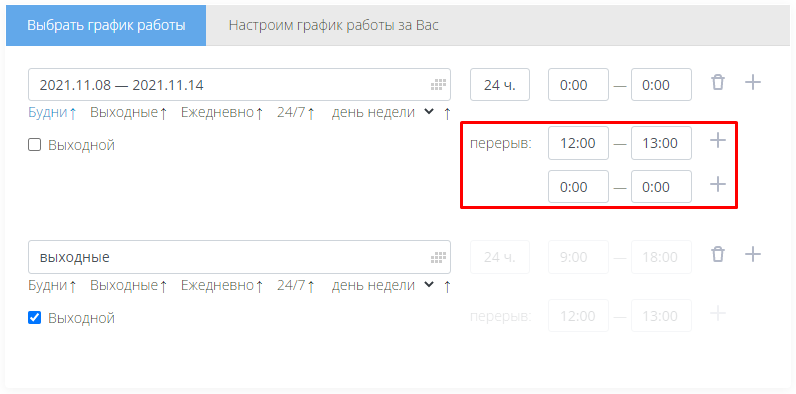This screenshot has height=394, width=796.
Task: Select the Выбрать график работы tab
Action: click(106, 25)
